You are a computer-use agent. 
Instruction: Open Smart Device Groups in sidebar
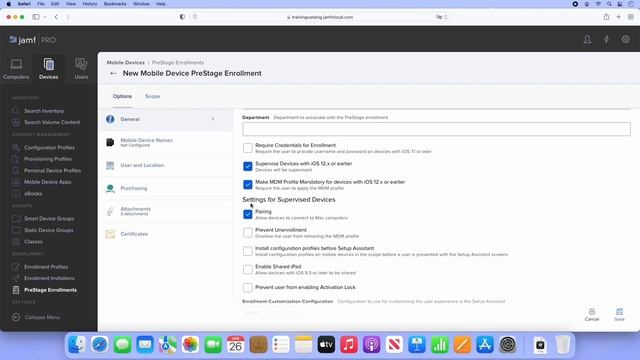pos(49,219)
